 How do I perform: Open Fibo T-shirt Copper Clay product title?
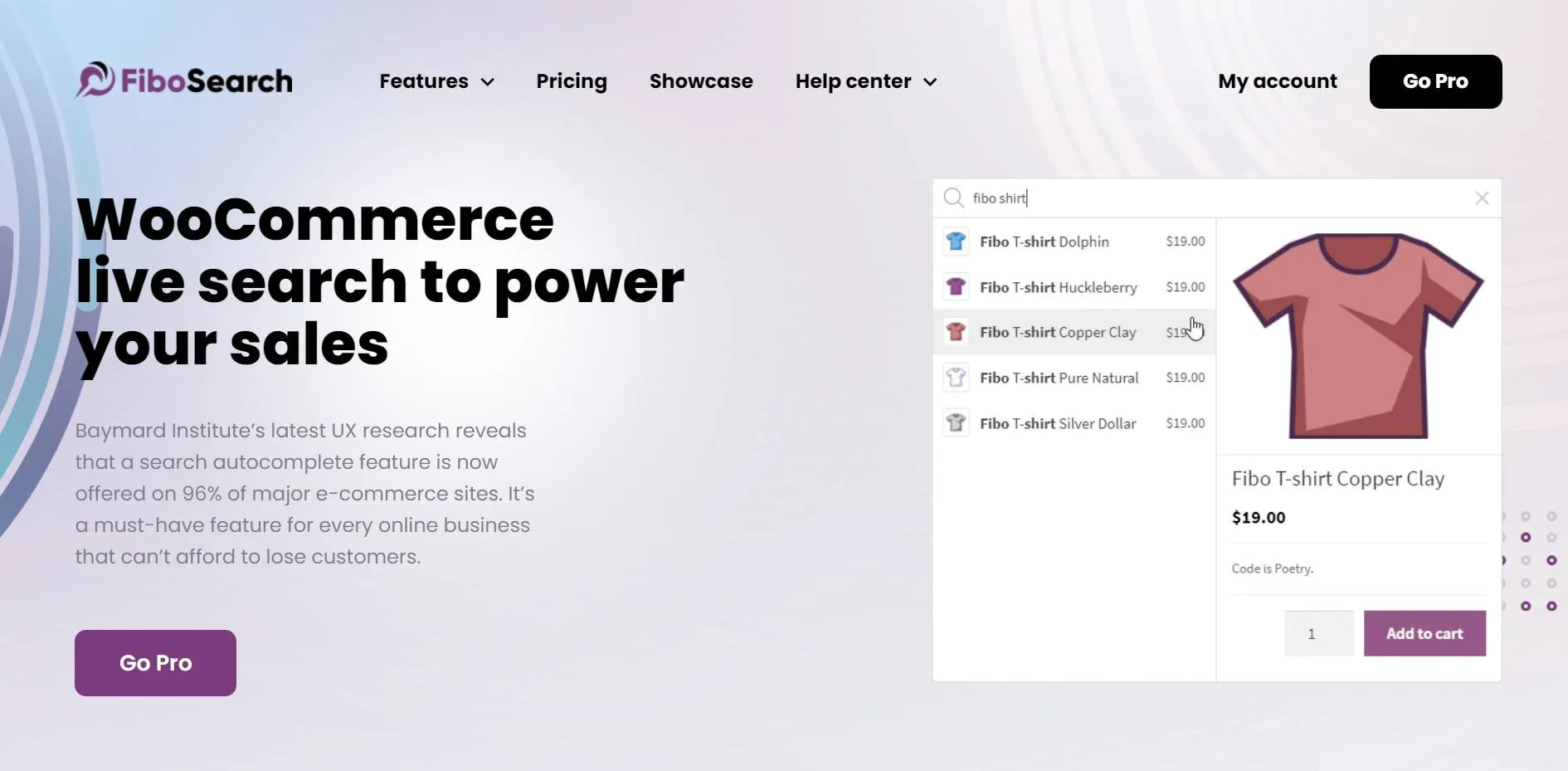[1337, 479]
